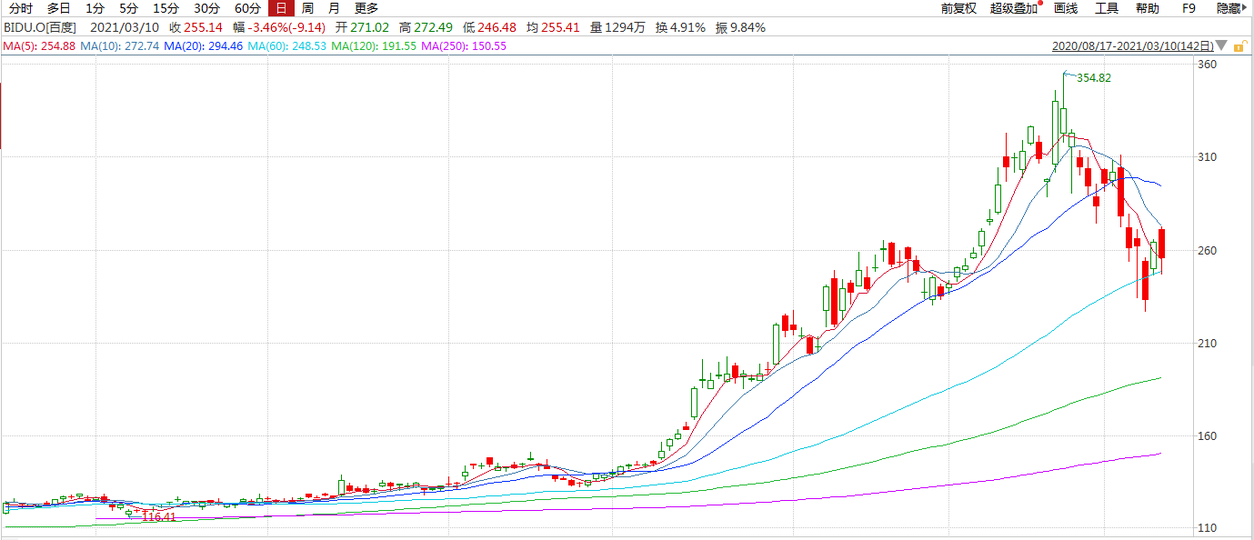Select the 5分 period tab
Viewport: 1254px width, 540px height.
coord(128,8)
